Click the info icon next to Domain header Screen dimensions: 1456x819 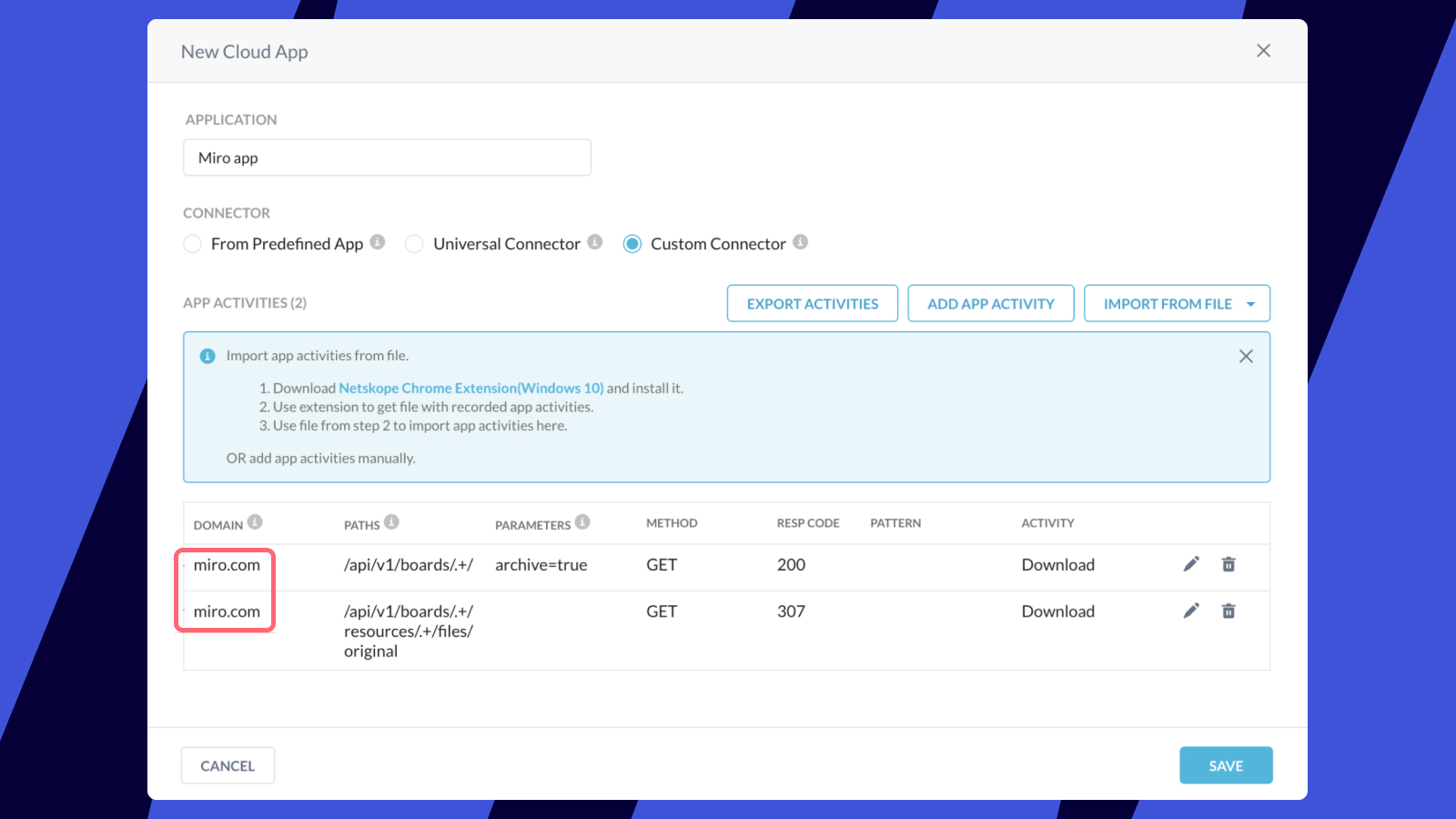pyautogui.click(x=255, y=522)
